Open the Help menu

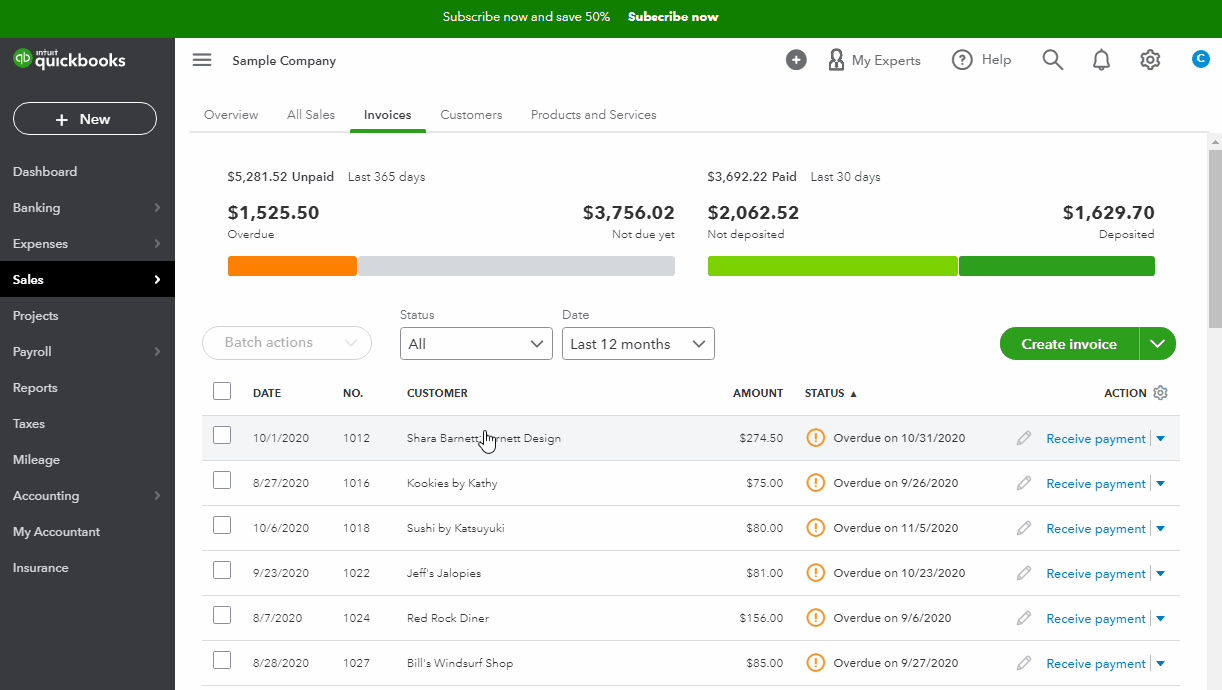pyautogui.click(x=982, y=60)
